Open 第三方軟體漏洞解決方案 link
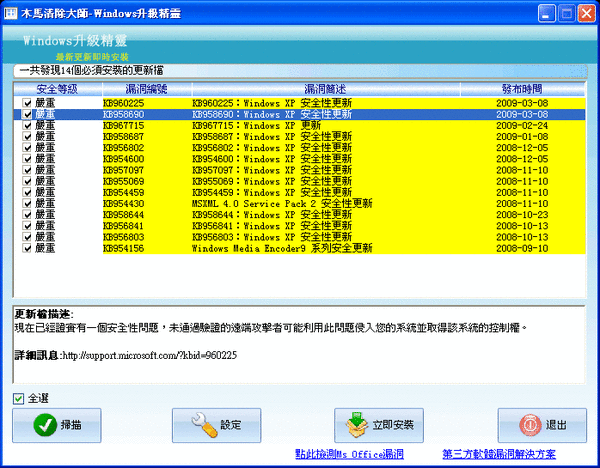Screen dimensions: 600x468 pos(499,454)
